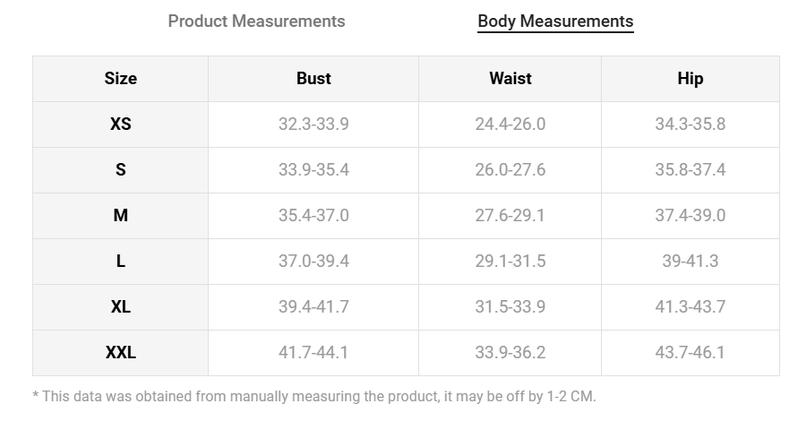Screen dimensions: 798x421
Task: Click the manual measurement disclaimer note
Action: (x=314, y=397)
